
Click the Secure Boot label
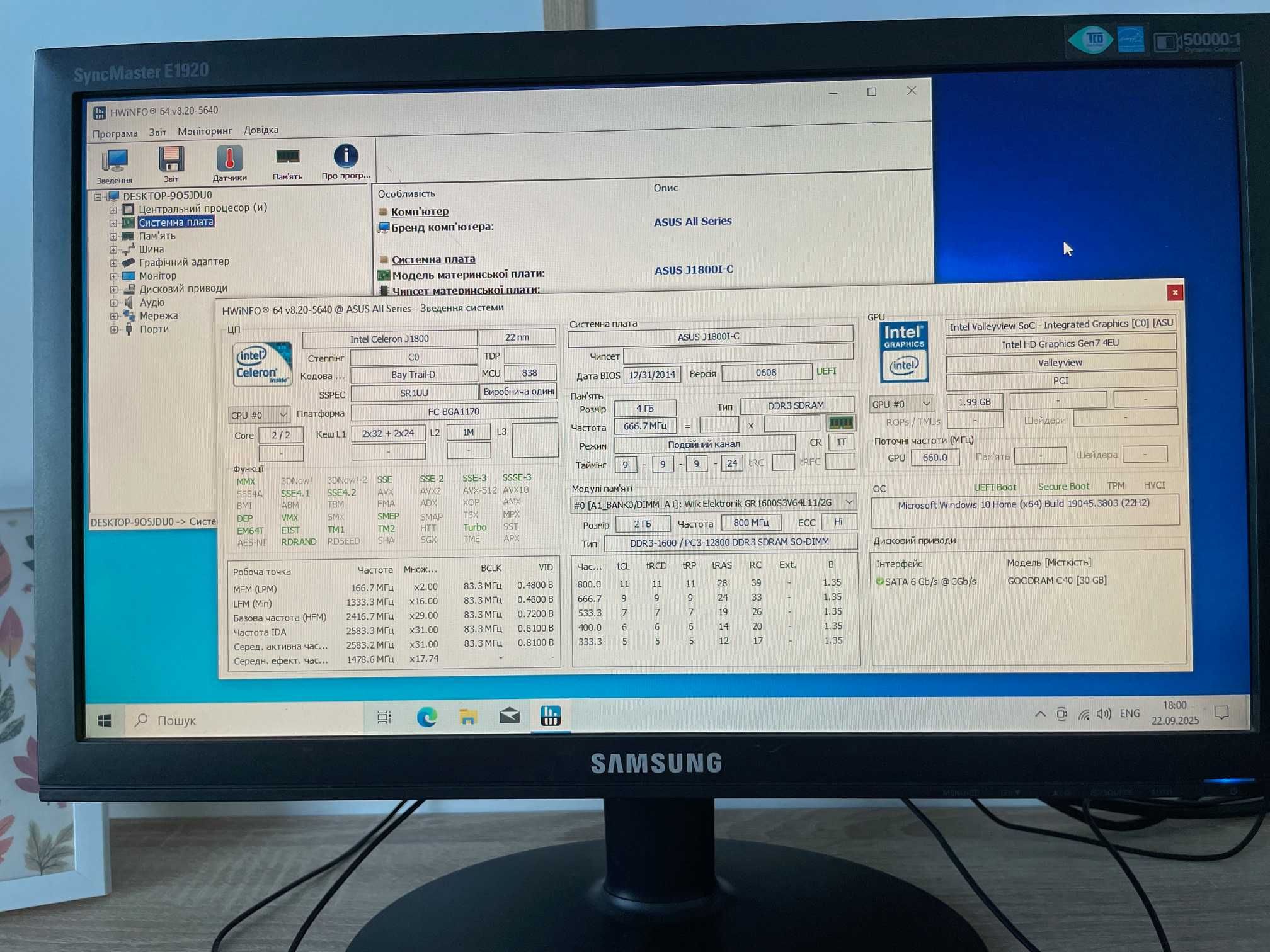(x=1063, y=487)
